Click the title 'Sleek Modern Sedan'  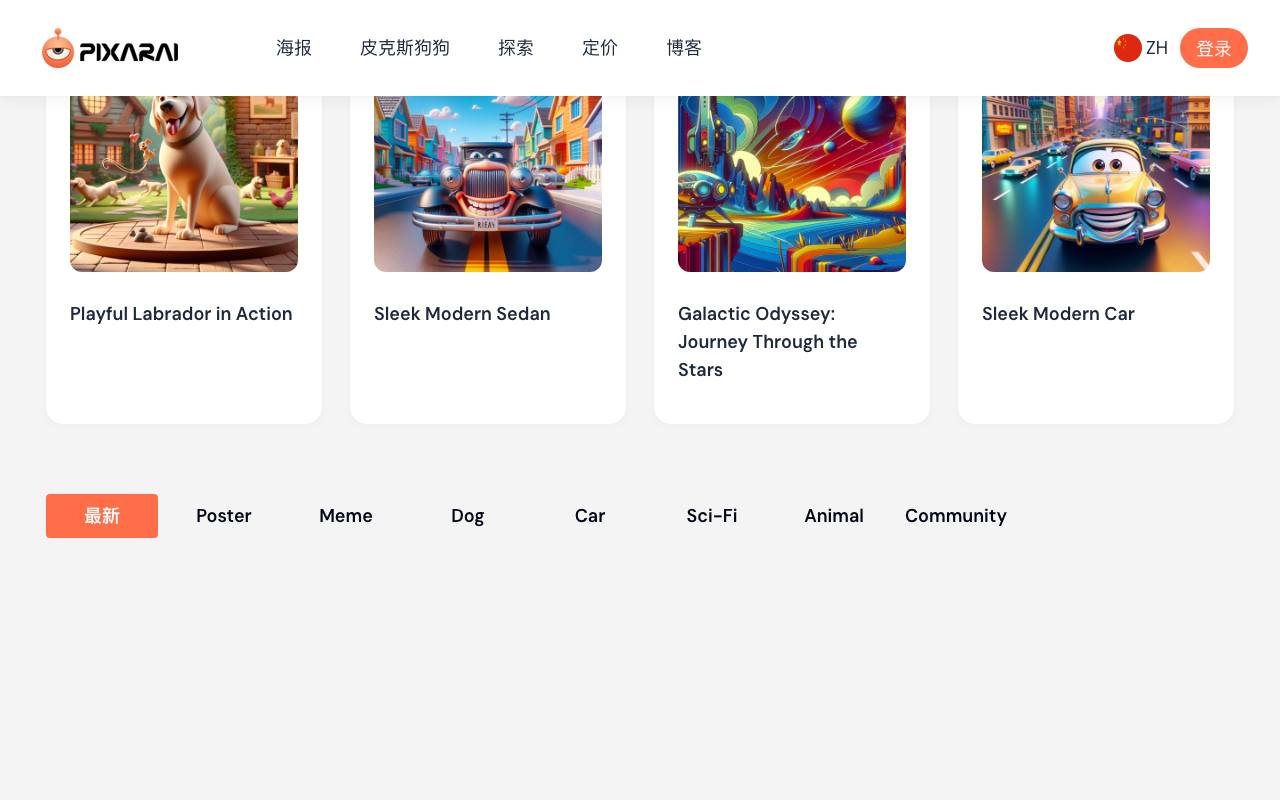(x=462, y=314)
